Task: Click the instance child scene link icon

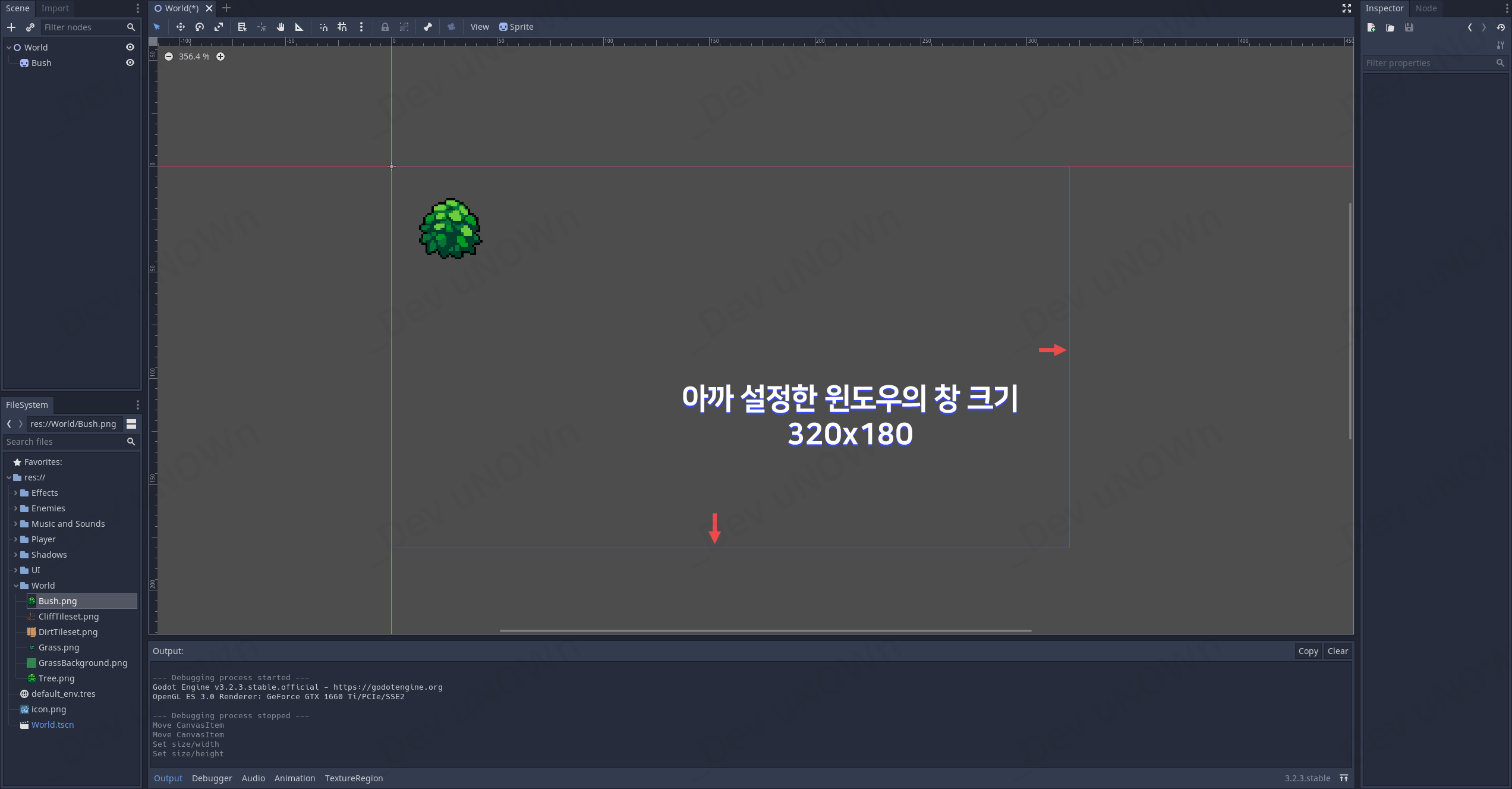Action: [x=30, y=27]
